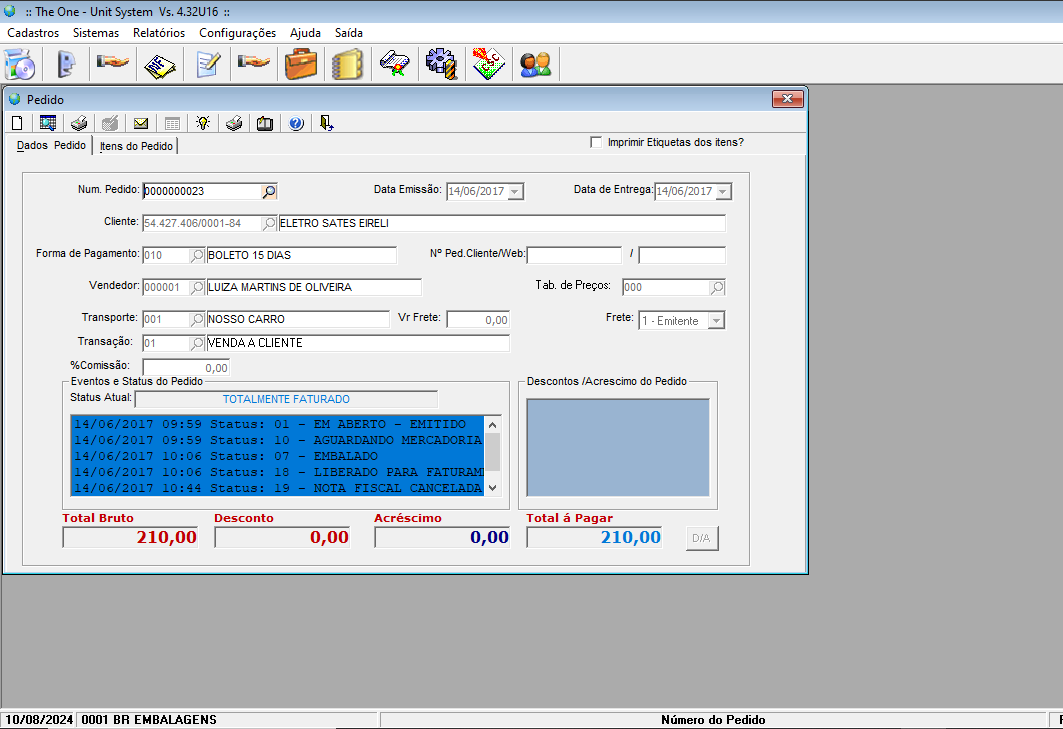1063x729 pixels.
Task: Select the status row 07 - EMBALADO
Action: click(x=277, y=456)
